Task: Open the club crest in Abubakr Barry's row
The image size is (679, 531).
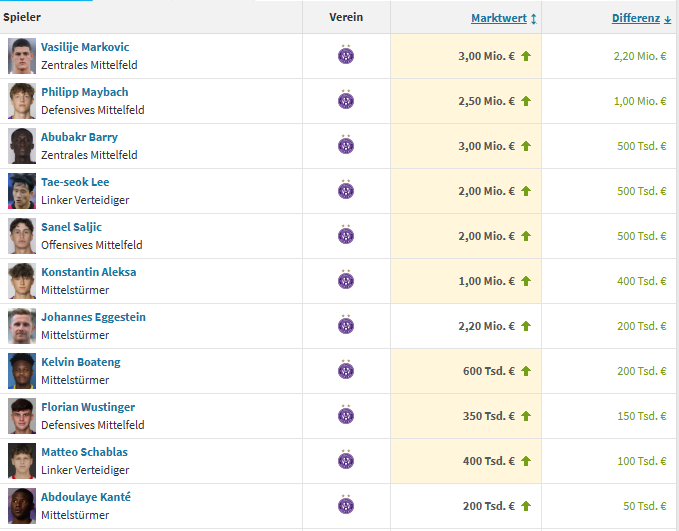Action: (346, 145)
